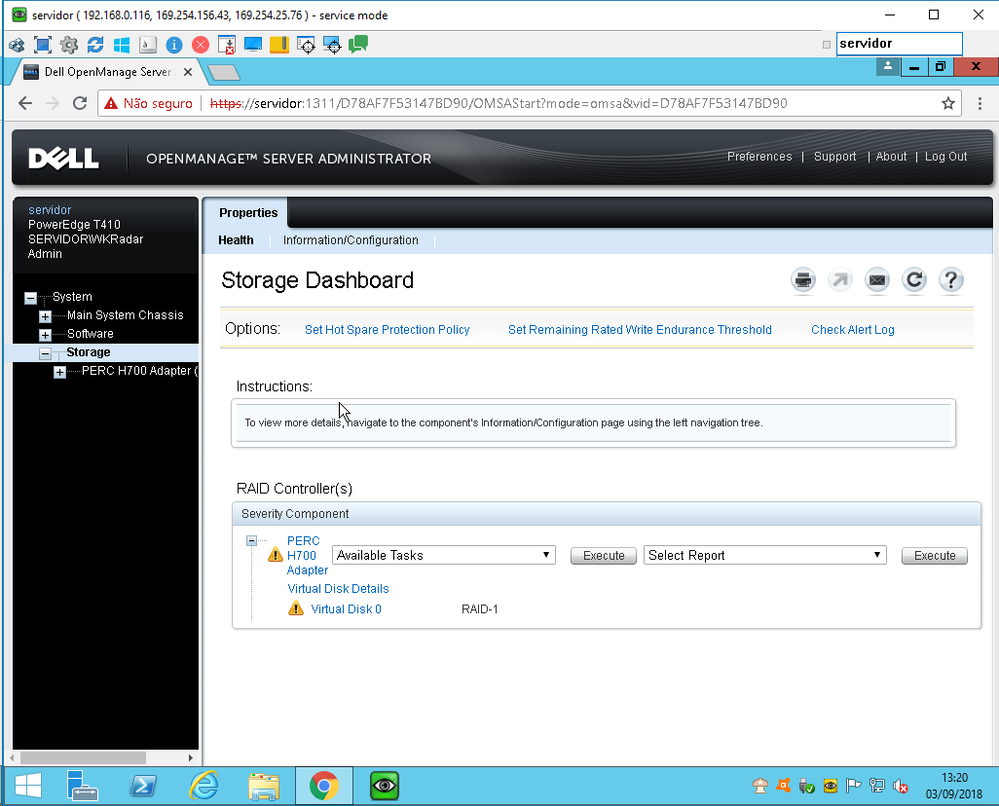Open Set Remaining Rated Write Endurance Threshold
The height and width of the screenshot is (806, 999).
pyautogui.click(x=640, y=329)
